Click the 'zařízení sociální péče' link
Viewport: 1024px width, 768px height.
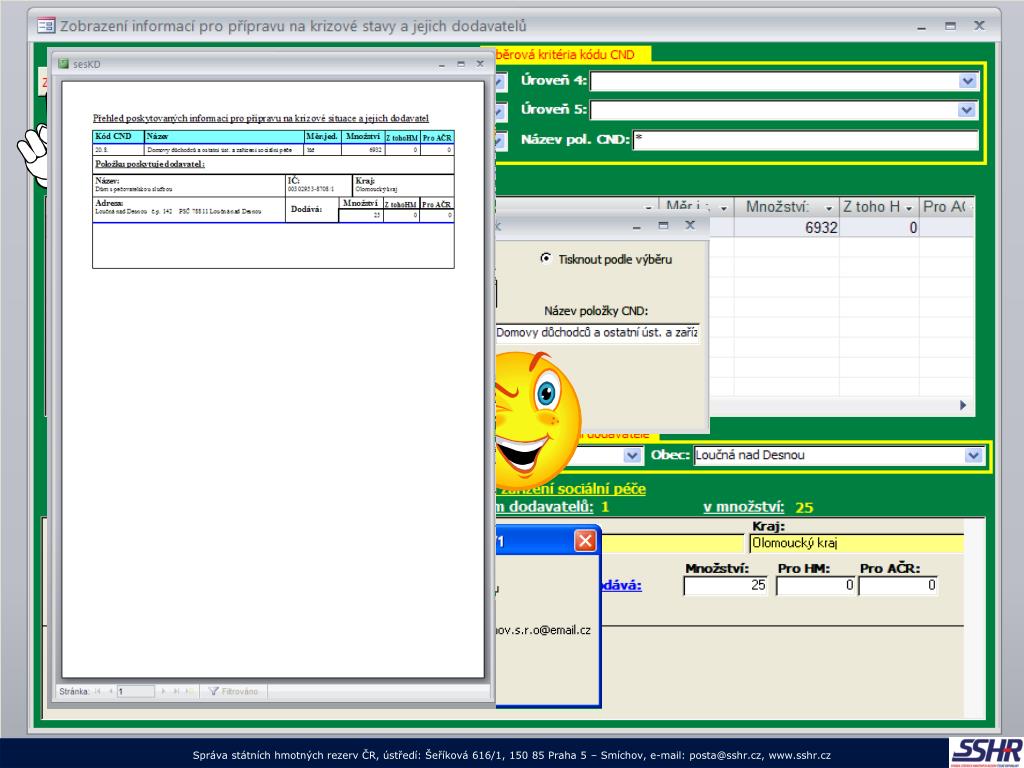click(571, 488)
